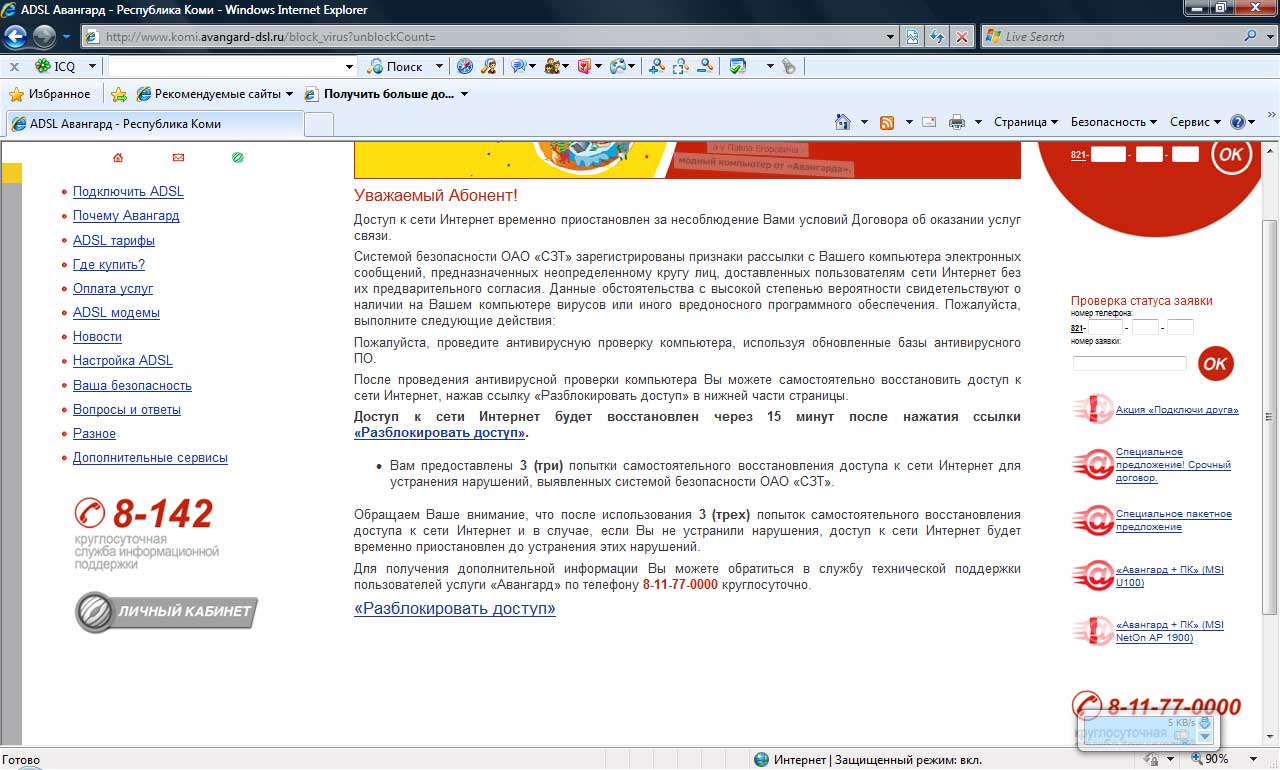Expand the address bar history dropdown
Image resolution: width=1280 pixels, height=770 pixels.
892,37
